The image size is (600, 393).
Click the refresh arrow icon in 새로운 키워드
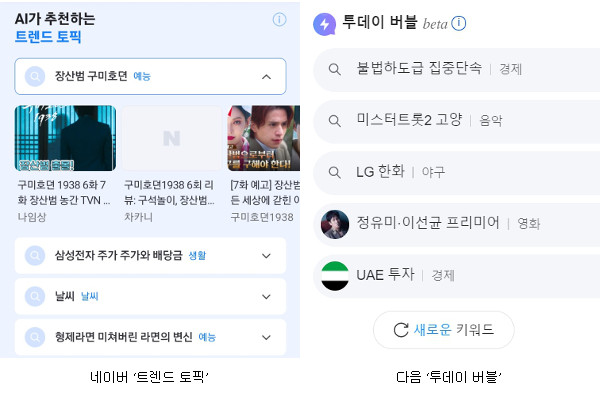401,330
